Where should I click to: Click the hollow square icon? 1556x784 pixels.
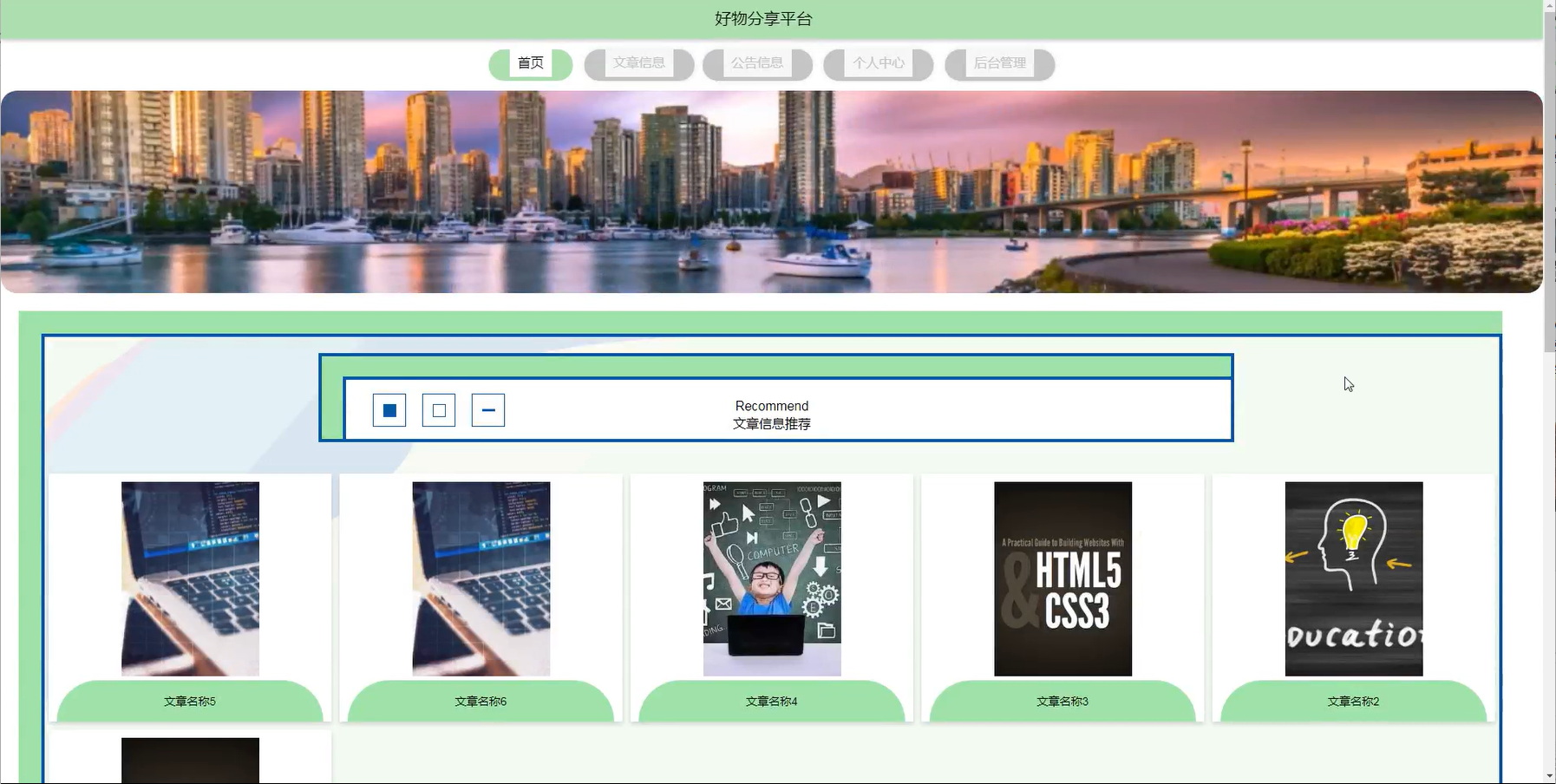pos(439,410)
